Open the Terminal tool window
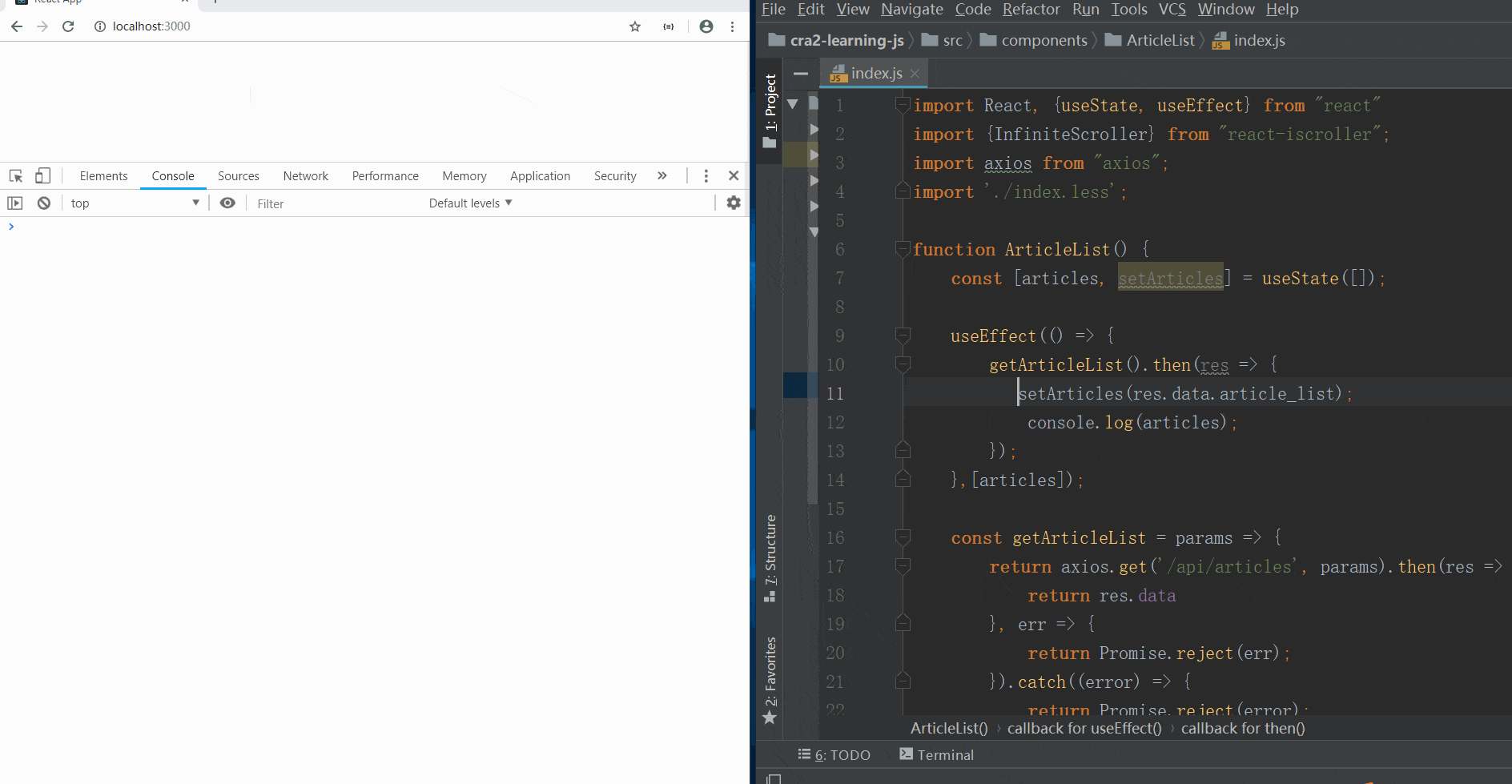Image resolution: width=1512 pixels, height=784 pixels. 936,754
